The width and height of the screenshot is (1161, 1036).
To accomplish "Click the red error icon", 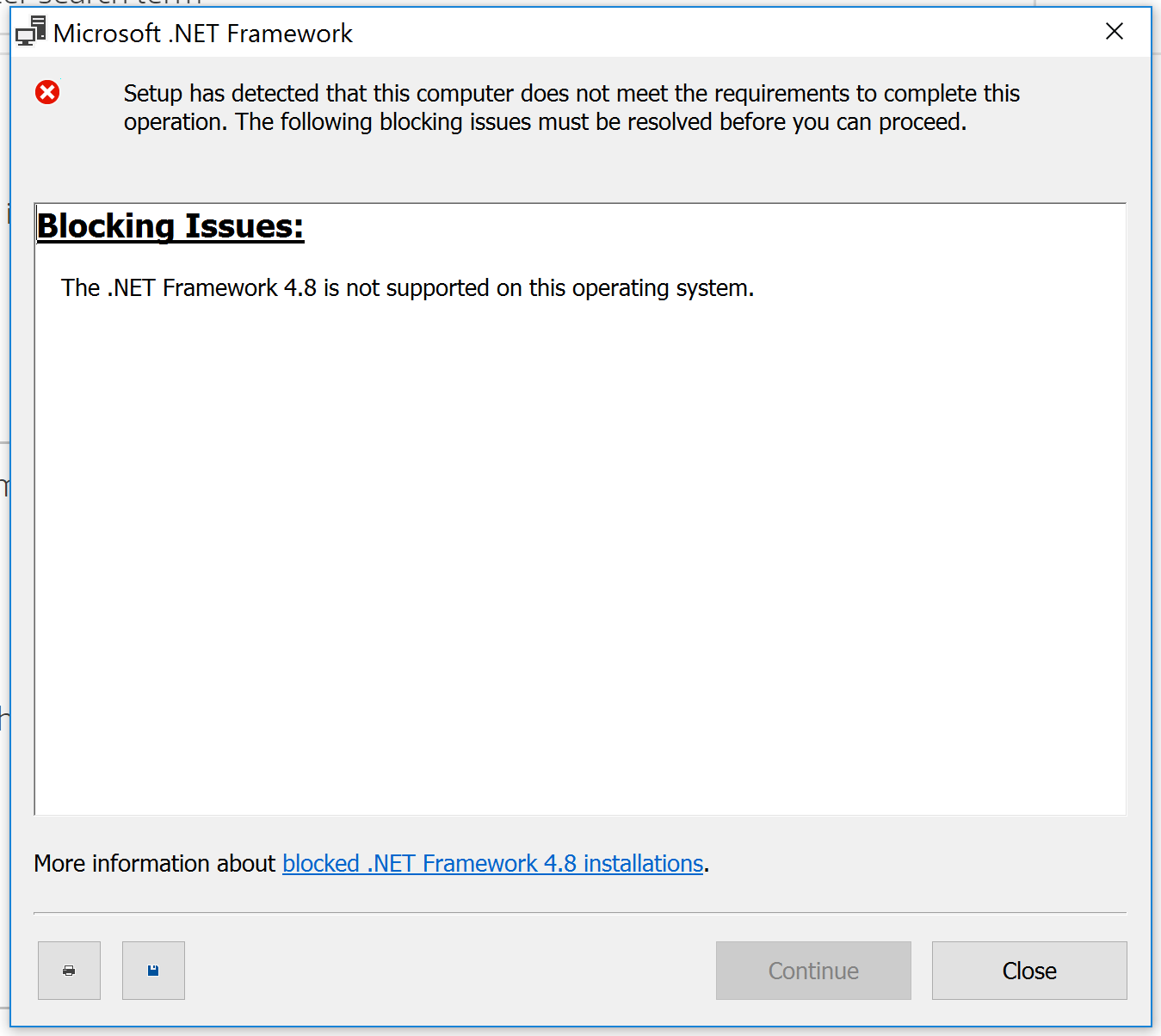I will (47, 92).
